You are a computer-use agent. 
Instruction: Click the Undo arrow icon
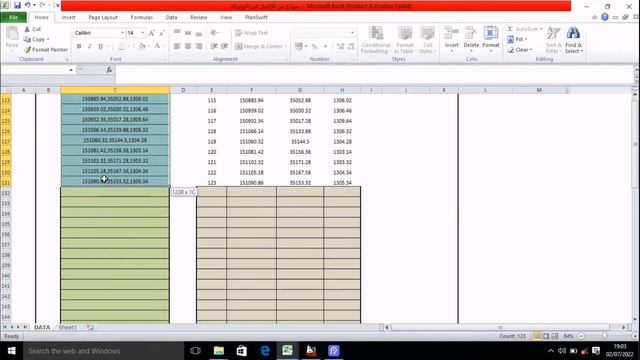tap(27, 5)
